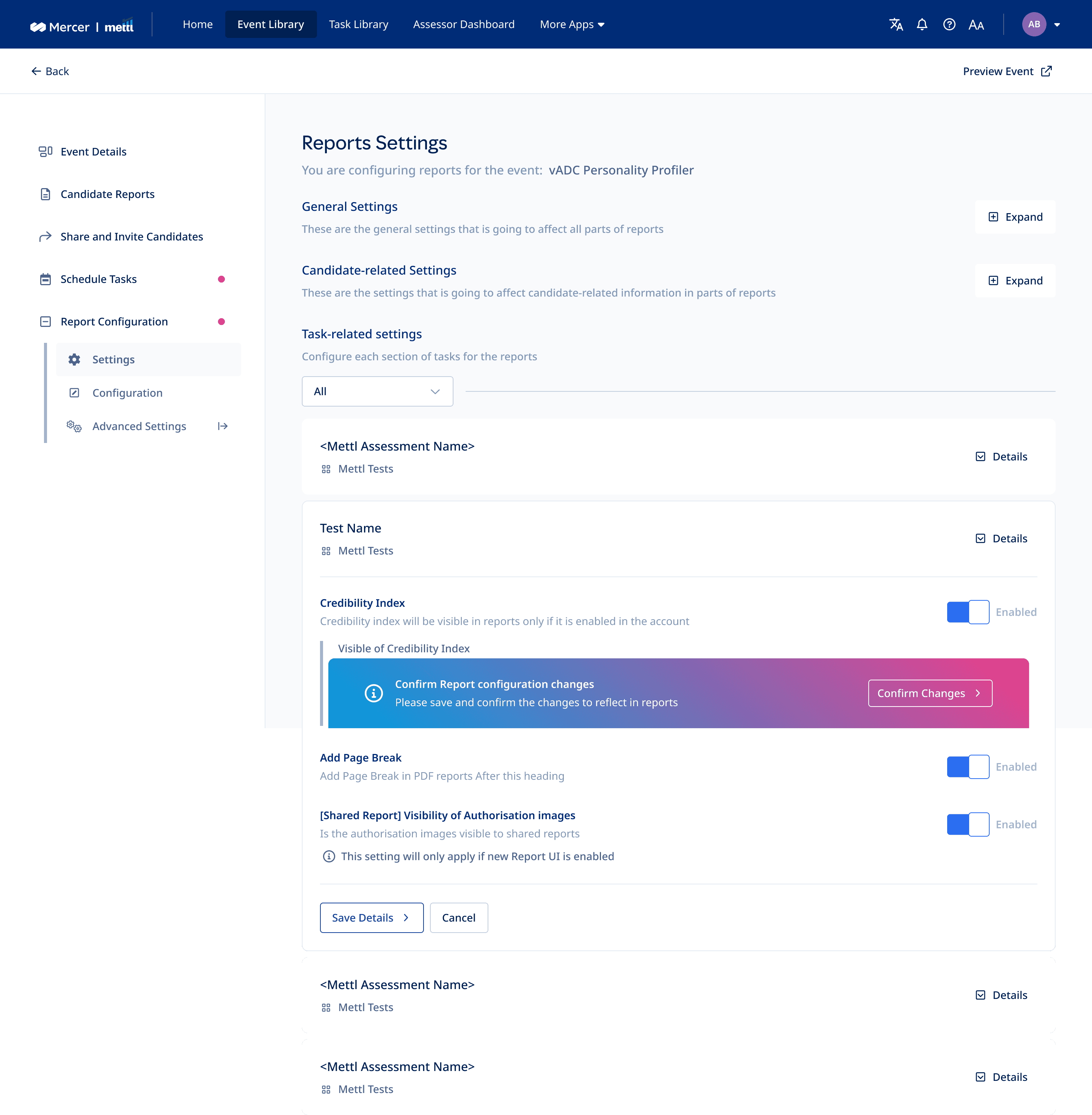
Task: Open the Preview Event link
Action: (1007, 71)
